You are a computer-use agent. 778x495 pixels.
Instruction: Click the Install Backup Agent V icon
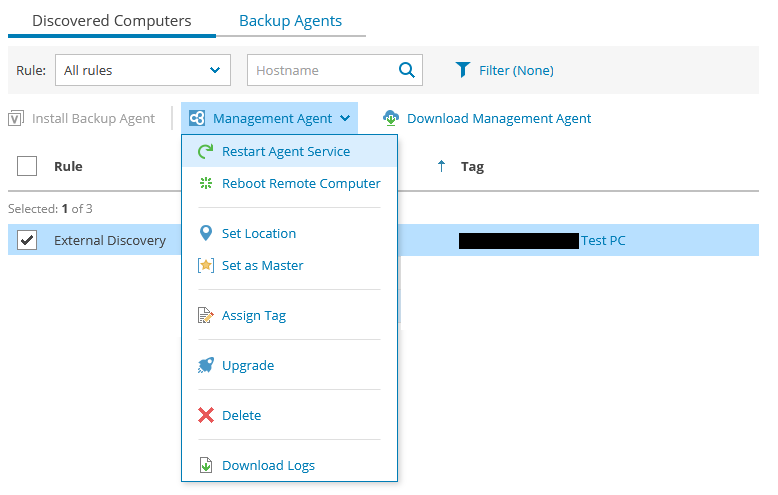click(15, 119)
